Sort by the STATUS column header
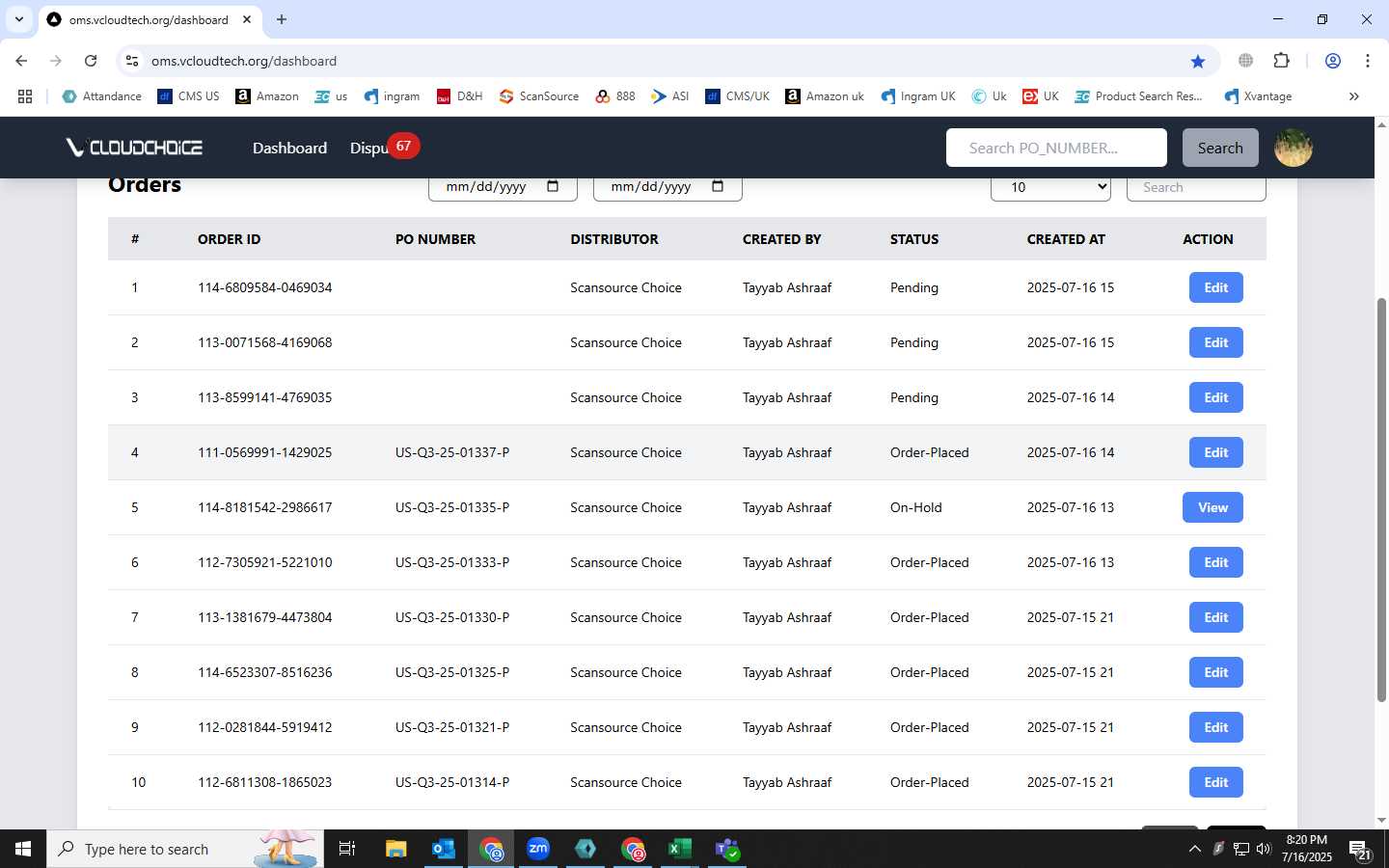Image resolution: width=1389 pixels, height=868 pixels. [x=914, y=239]
